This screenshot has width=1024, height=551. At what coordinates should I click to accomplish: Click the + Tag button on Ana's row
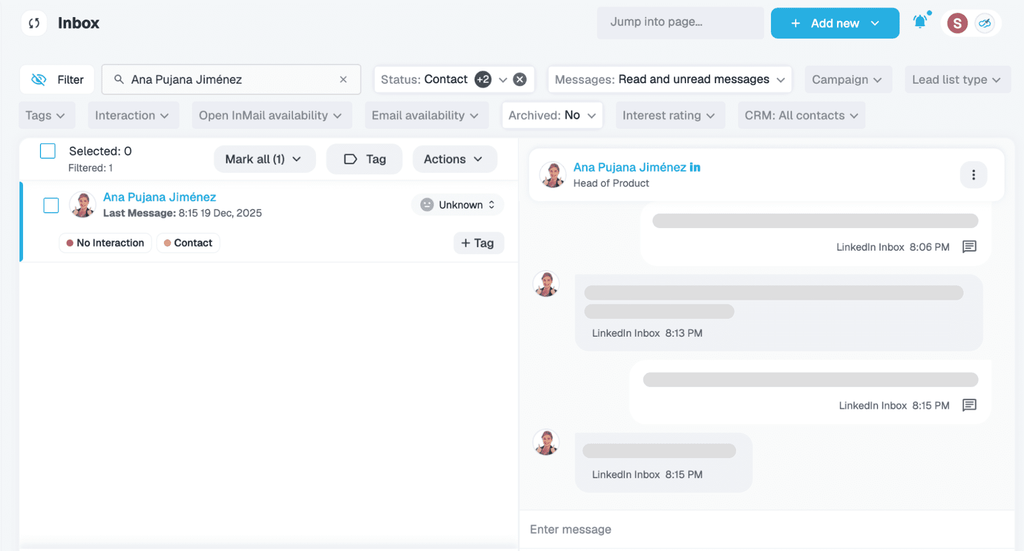[478, 243]
